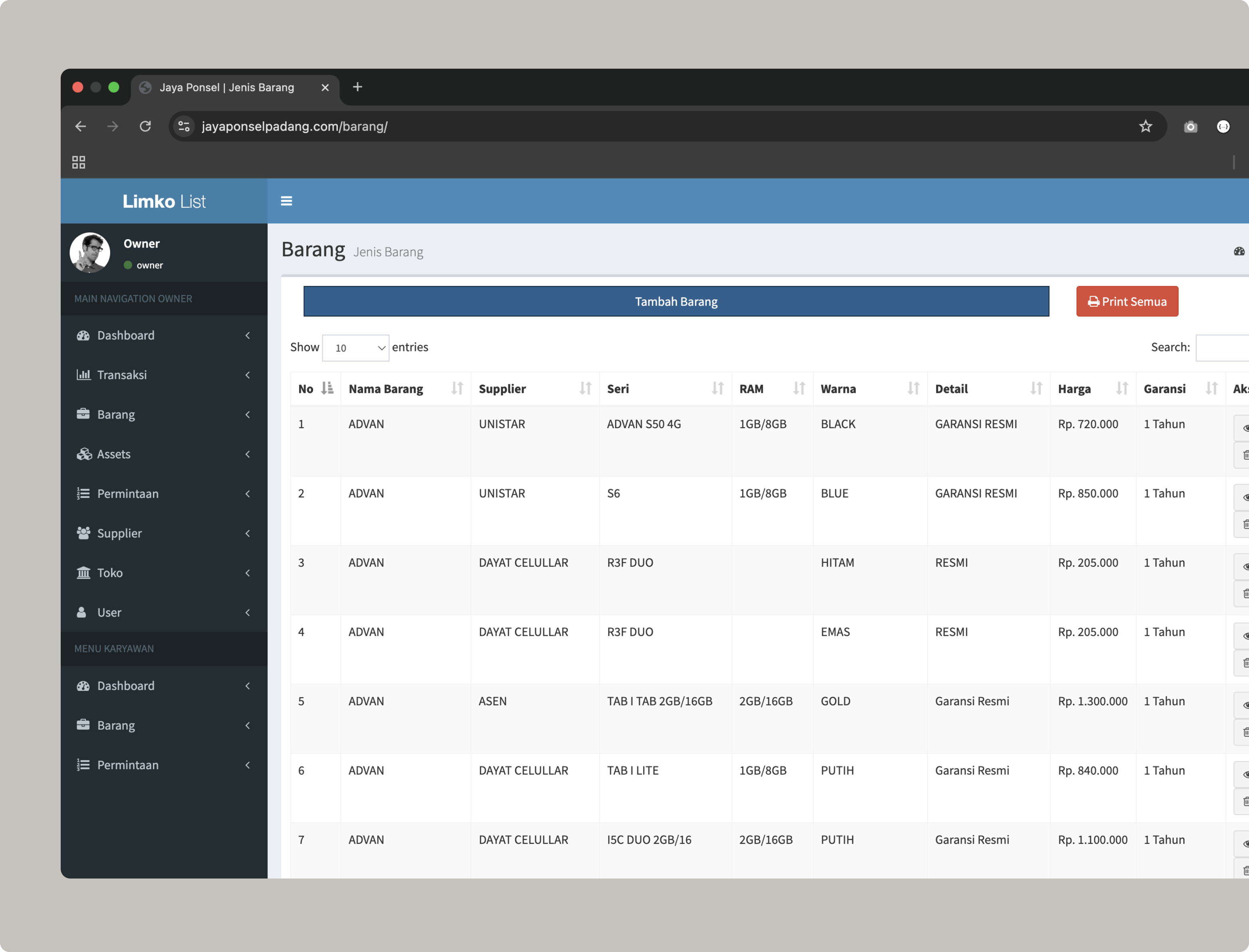Viewport: 1249px width, 952px height.
Task: Click the hamburger sidebar toggle icon
Action: click(x=286, y=201)
